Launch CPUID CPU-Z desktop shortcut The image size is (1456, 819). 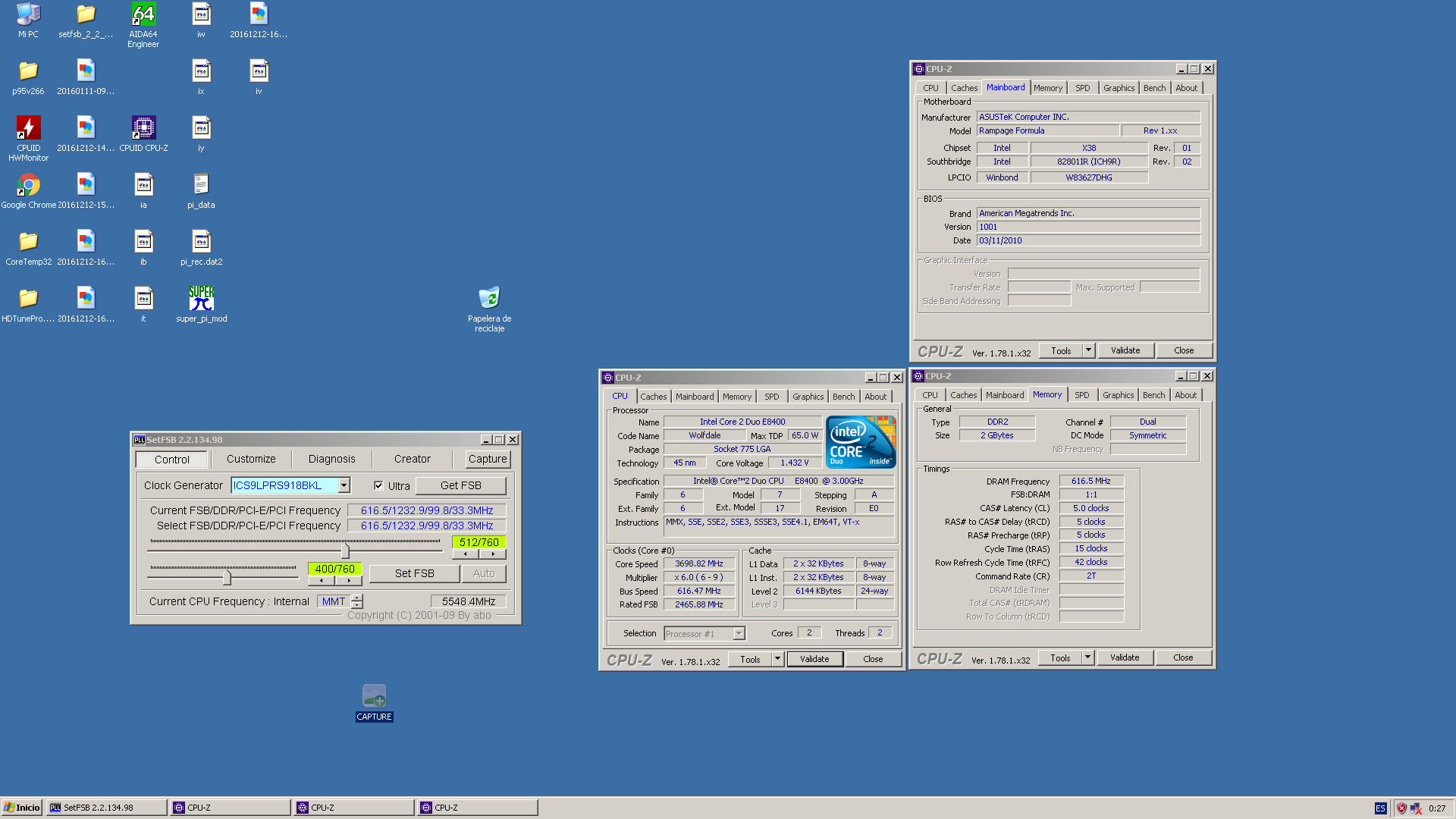pos(143,134)
